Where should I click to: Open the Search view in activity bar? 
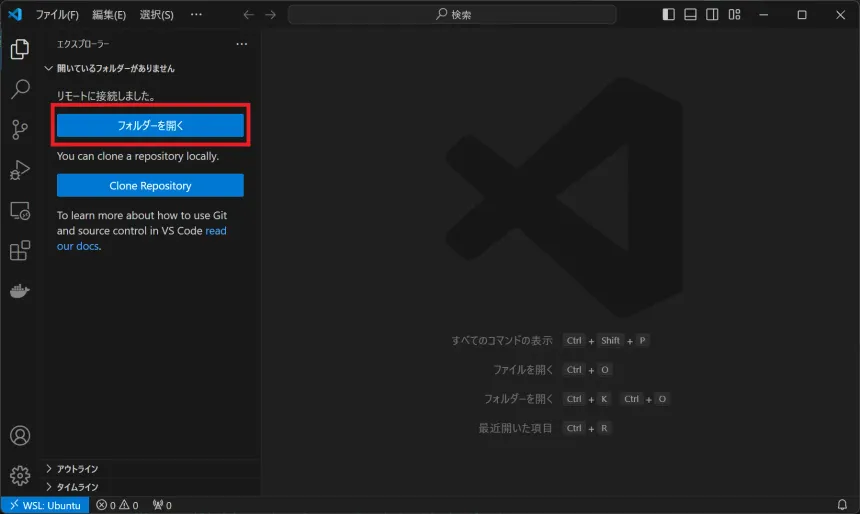pos(20,89)
